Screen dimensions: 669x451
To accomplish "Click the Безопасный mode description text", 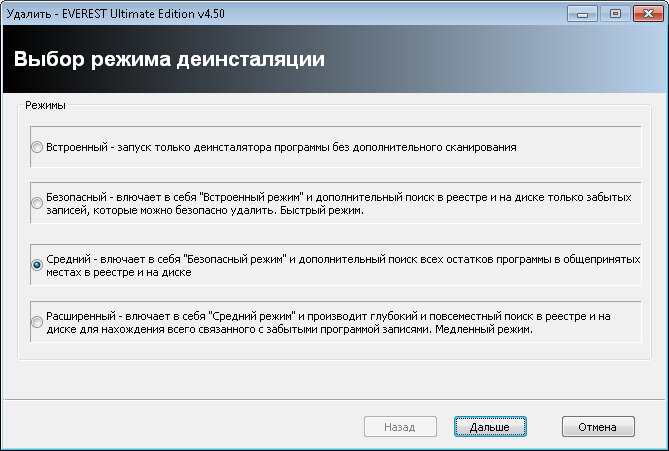I will (339, 204).
